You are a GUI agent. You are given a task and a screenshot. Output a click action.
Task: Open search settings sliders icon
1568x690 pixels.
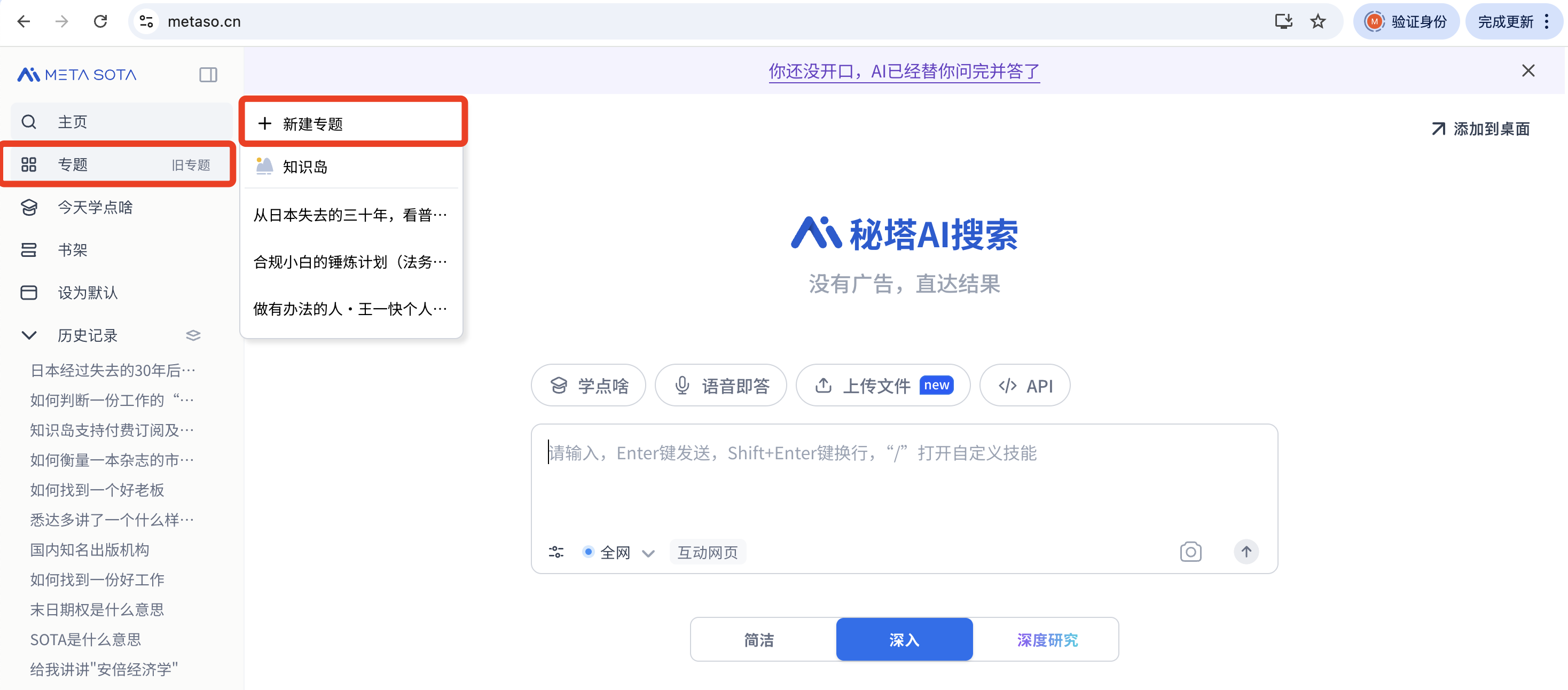pyautogui.click(x=556, y=552)
